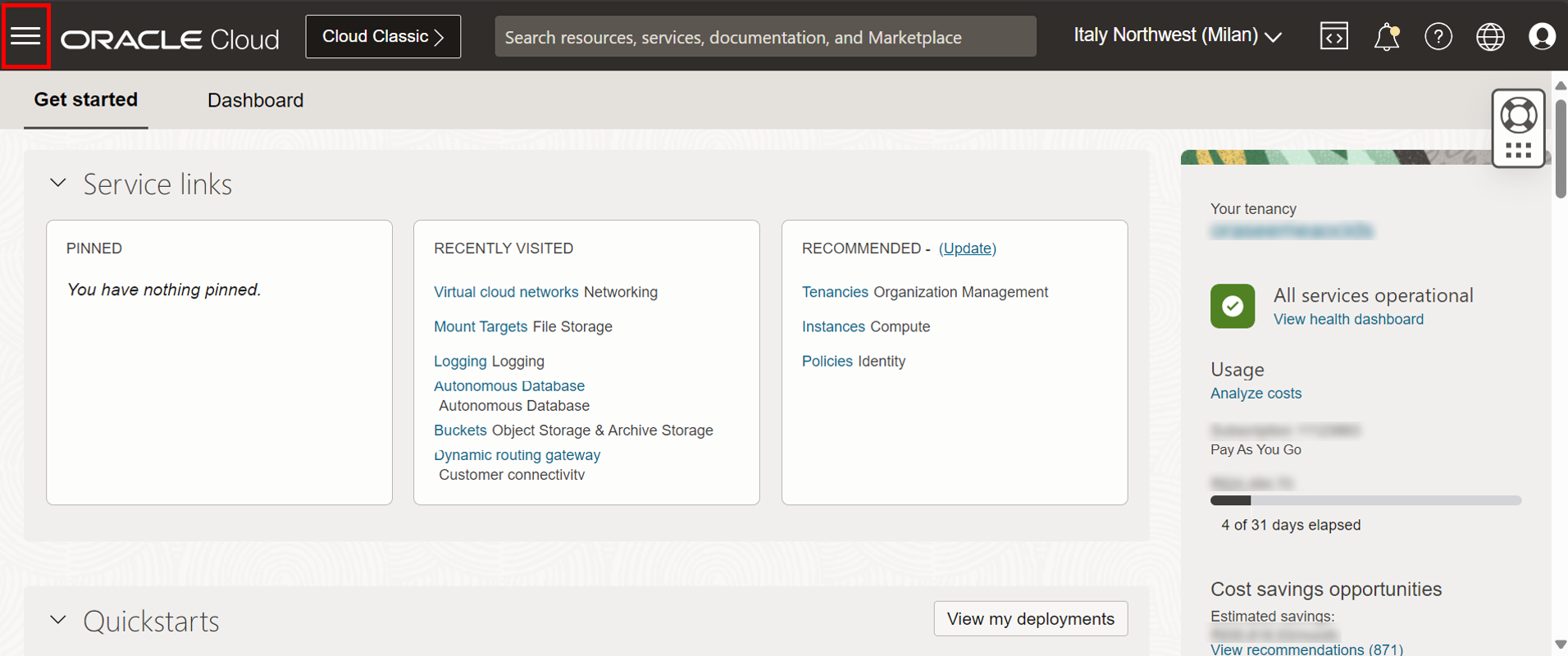Viewport: 1568px width, 656px height.
Task: Click the page vertical scrollbar thumb
Action: coord(1561,148)
